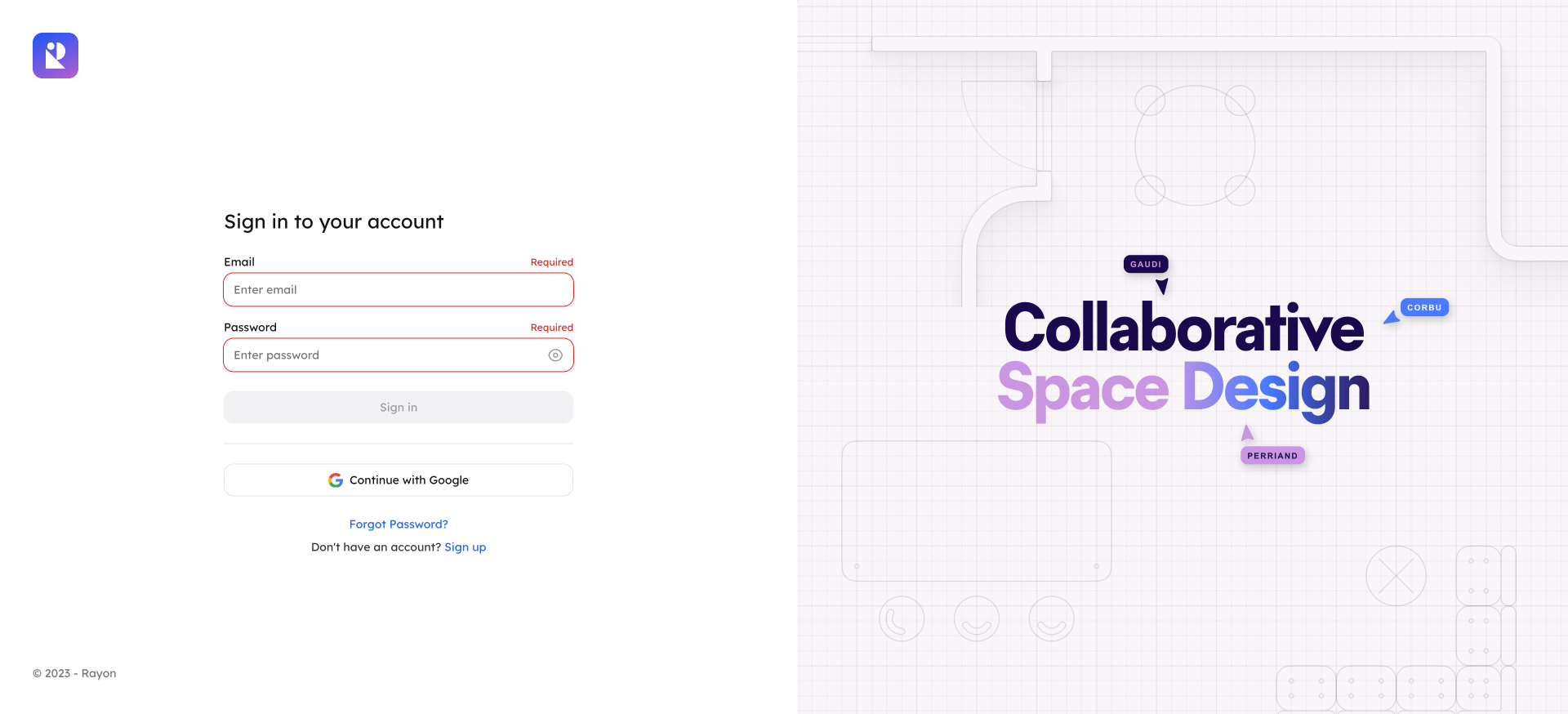Screen dimensions: 1568x714
Task: Continue with Google sign-in
Action: (399, 480)
